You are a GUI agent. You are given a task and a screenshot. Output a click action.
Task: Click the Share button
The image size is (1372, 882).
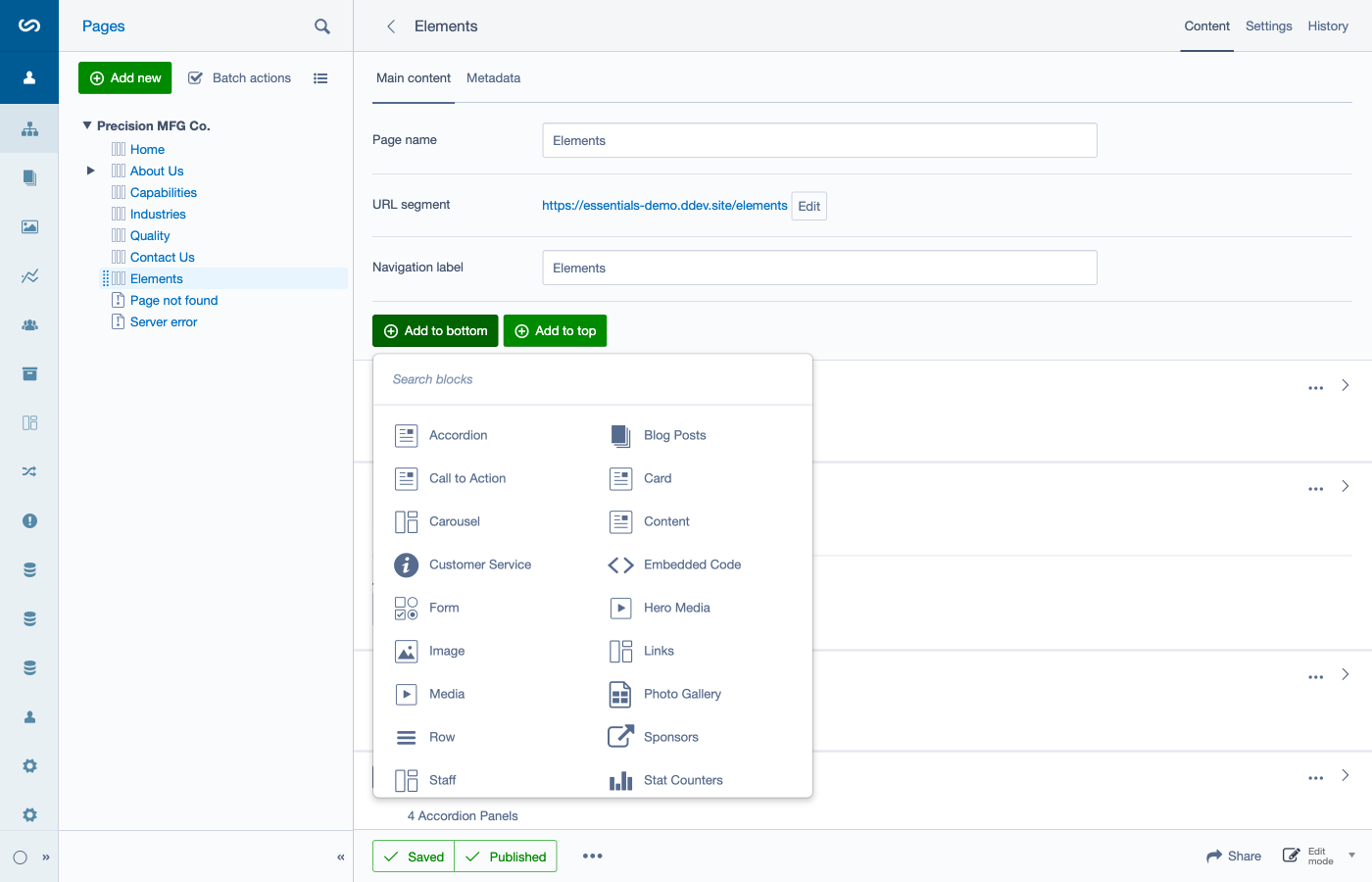tap(1234, 856)
